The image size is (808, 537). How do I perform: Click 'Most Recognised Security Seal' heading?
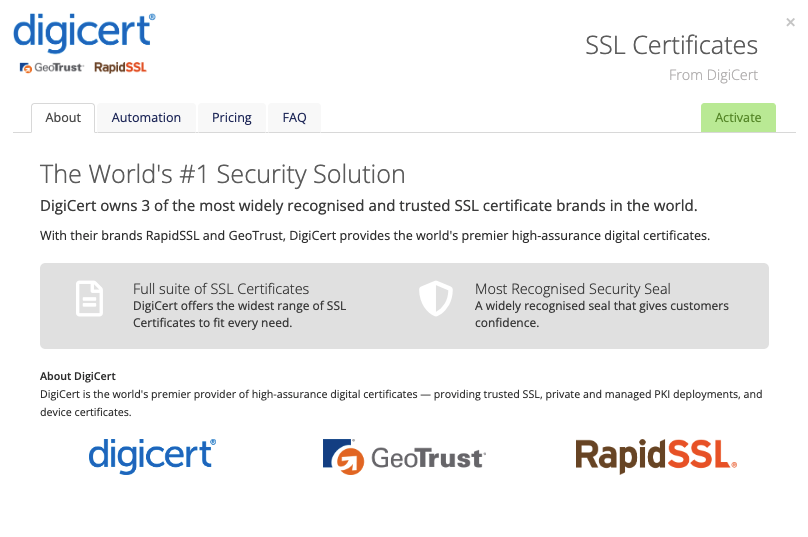click(x=573, y=289)
